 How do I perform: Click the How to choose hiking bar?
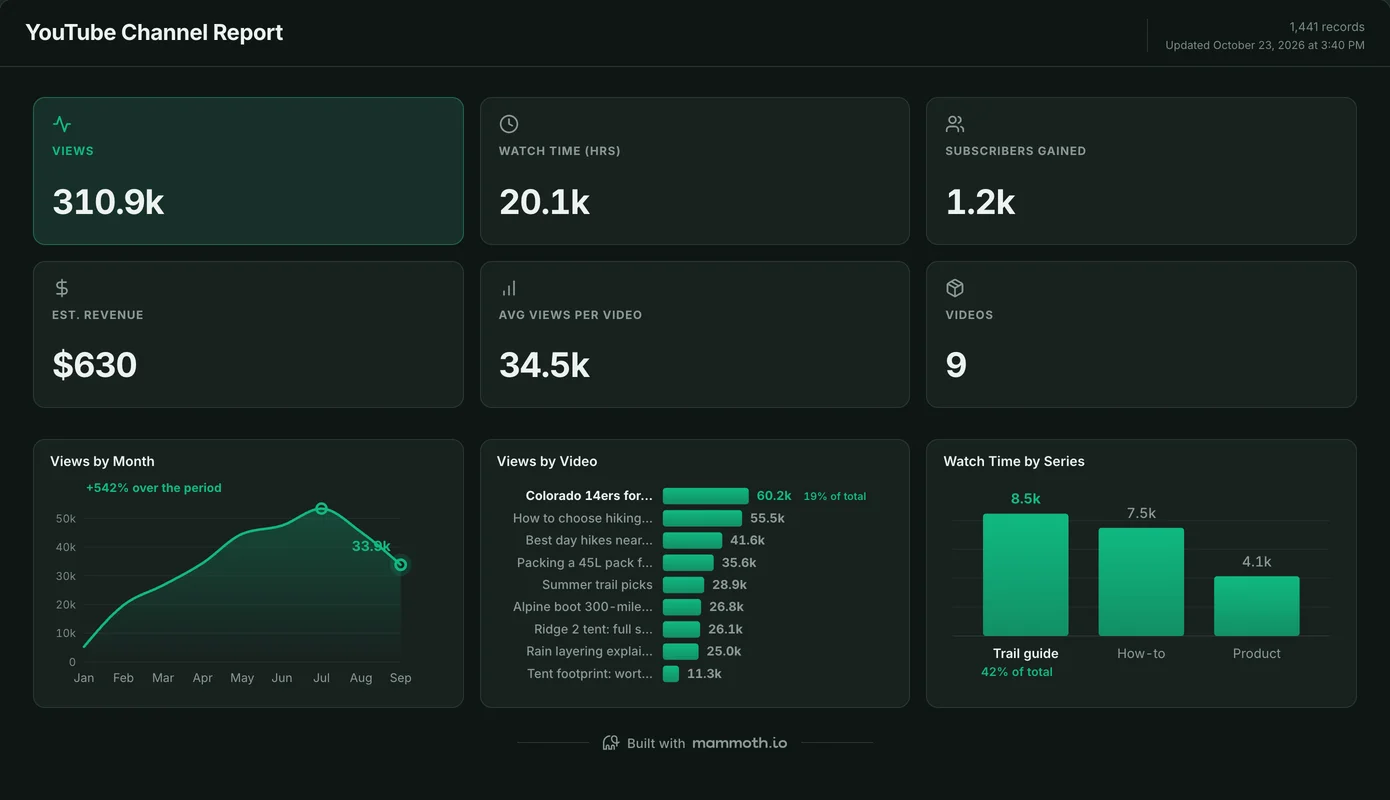pos(702,518)
